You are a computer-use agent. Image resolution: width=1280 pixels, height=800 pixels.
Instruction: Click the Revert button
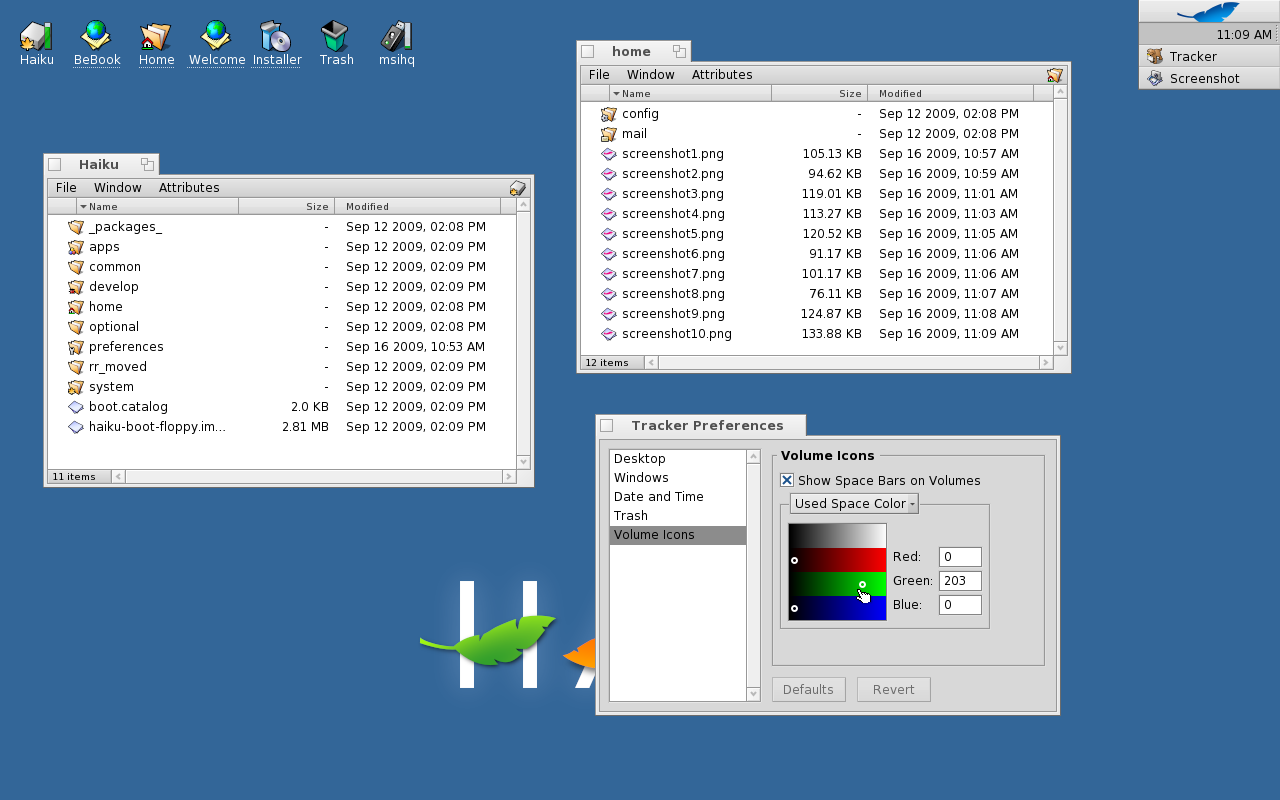(x=894, y=690)
